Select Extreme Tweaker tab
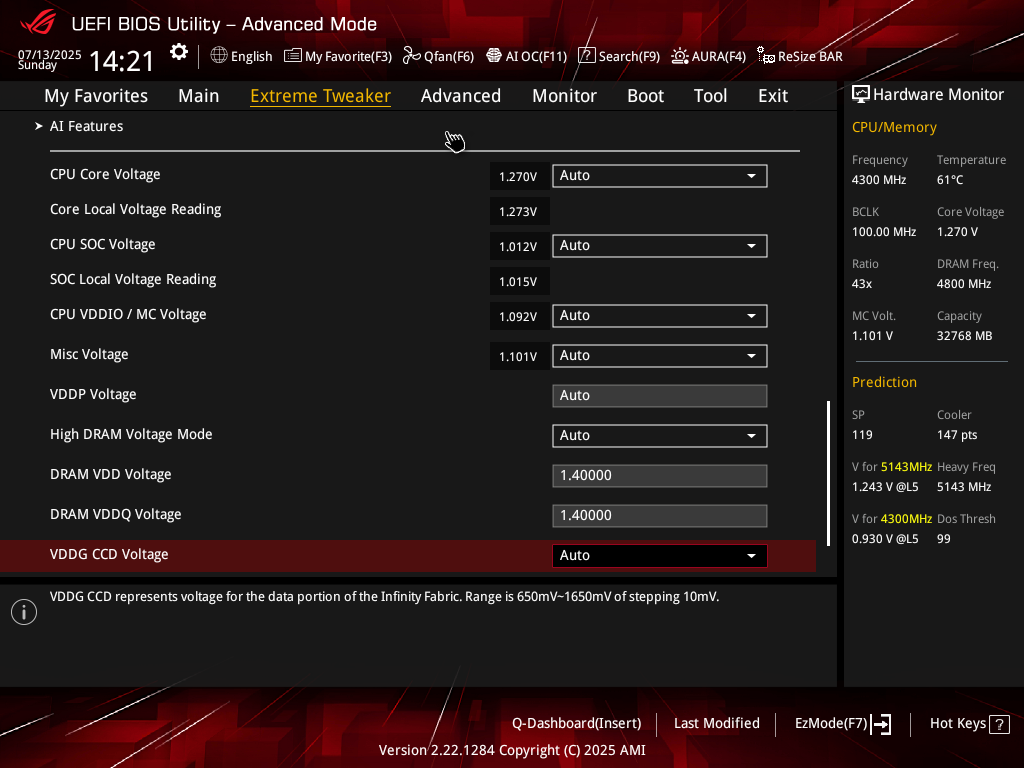The image size is (1024, 768). point(321,96)
